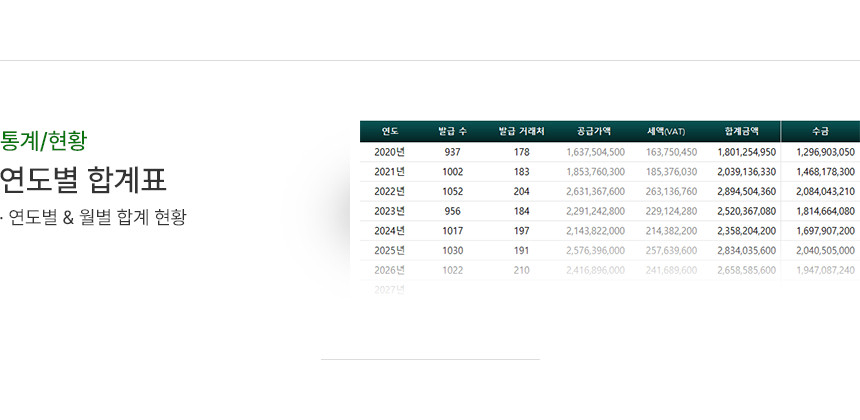860x420 pixels.
Task: Select the 세액(VAT) column header
Action: 666,131
